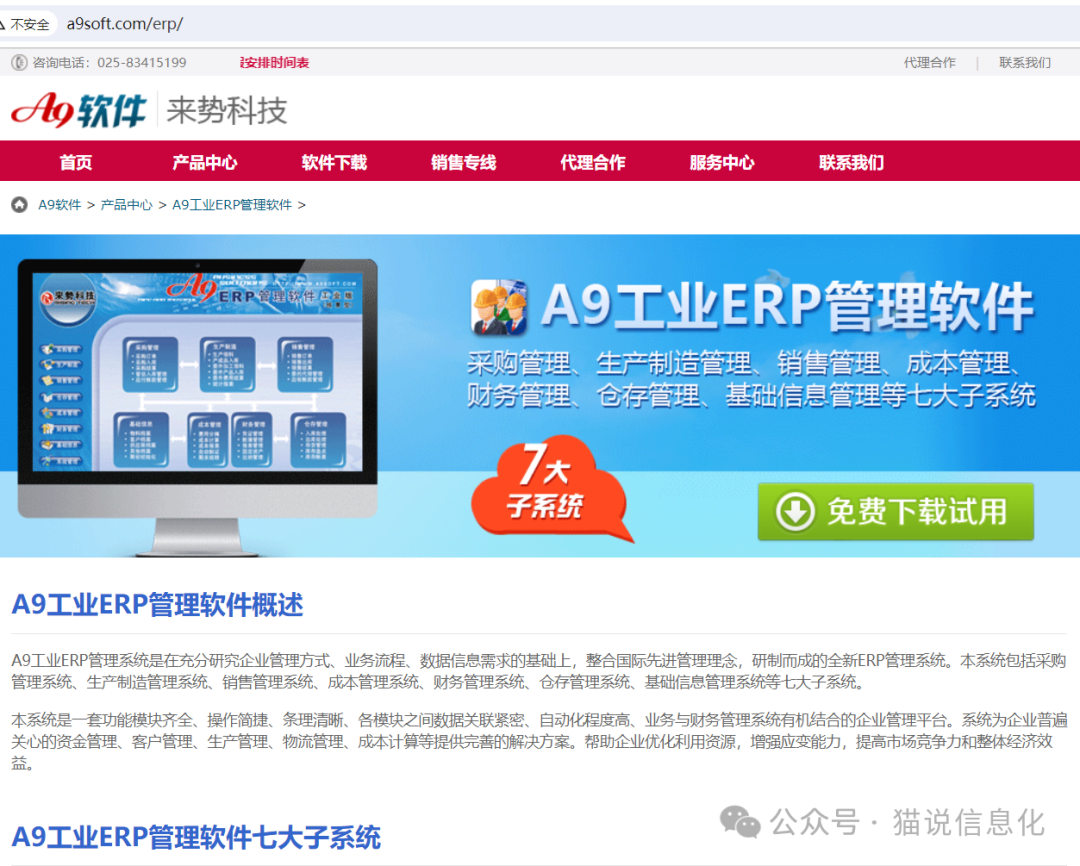Click the insecure warning icon in the address bar
Screen dimensions: 1080x866
(2, 24)
